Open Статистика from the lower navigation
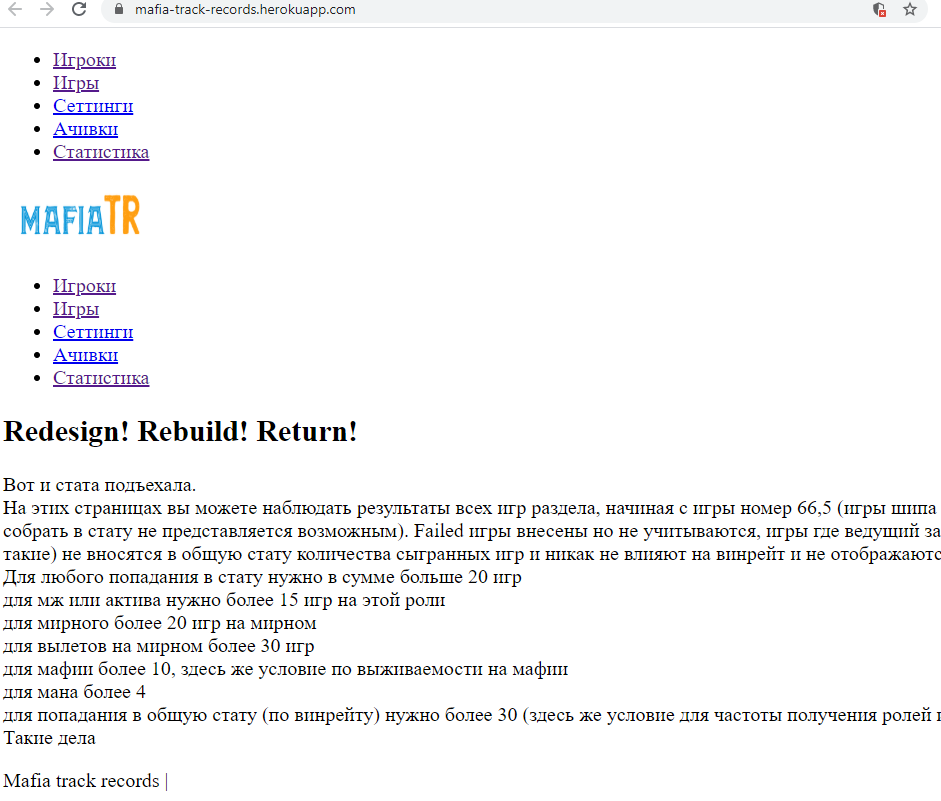 [101, 377]
